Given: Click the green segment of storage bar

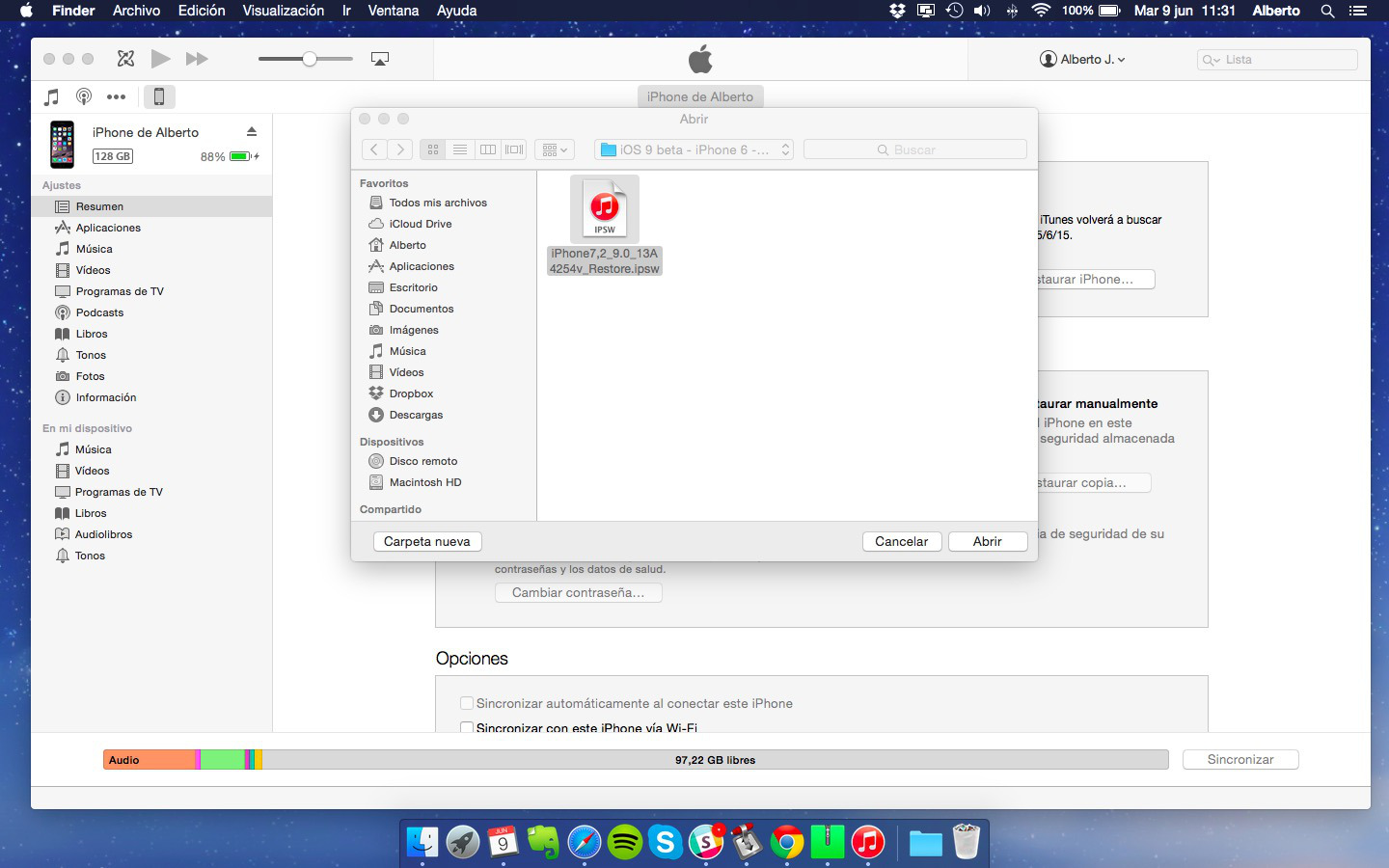Looking at the screenshot, I should [x=223, y=760].
